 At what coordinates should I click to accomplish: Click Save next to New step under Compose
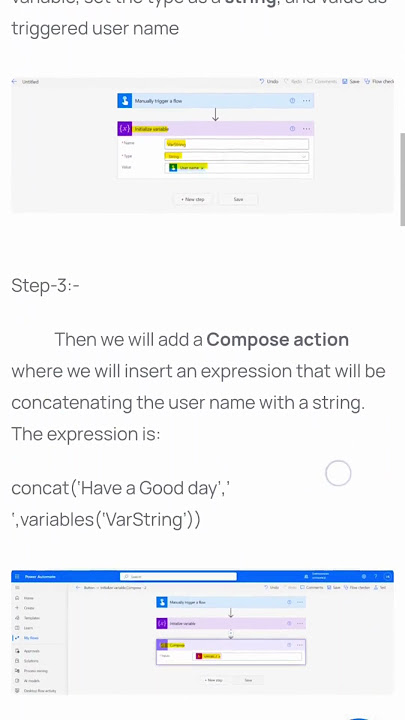tap(248, 680)
